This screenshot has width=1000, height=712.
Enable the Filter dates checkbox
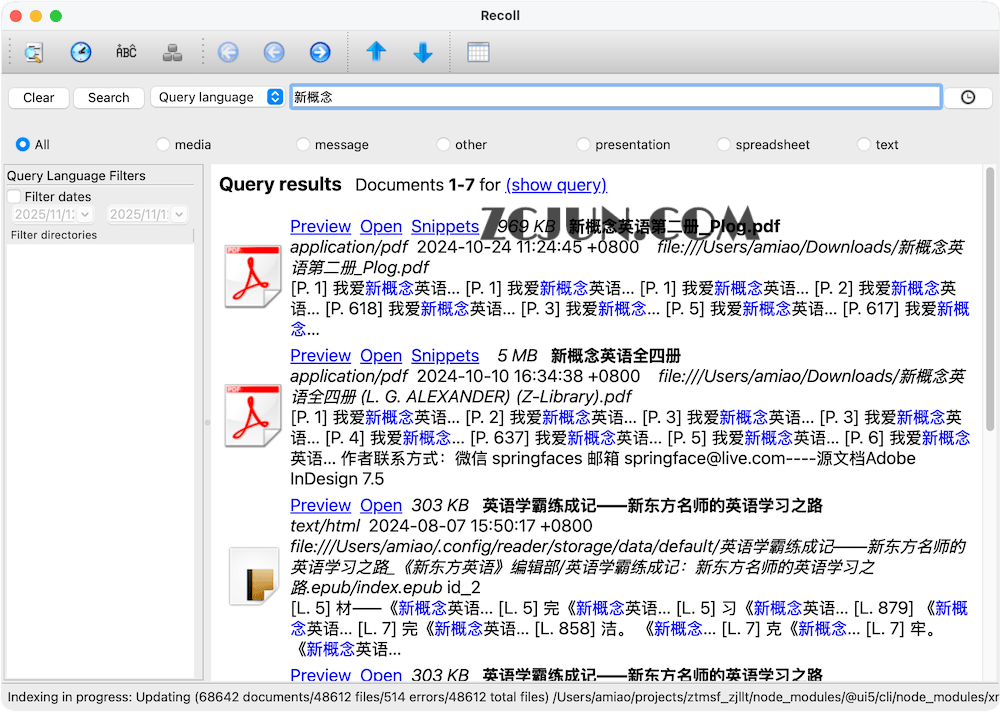[16, 196]
